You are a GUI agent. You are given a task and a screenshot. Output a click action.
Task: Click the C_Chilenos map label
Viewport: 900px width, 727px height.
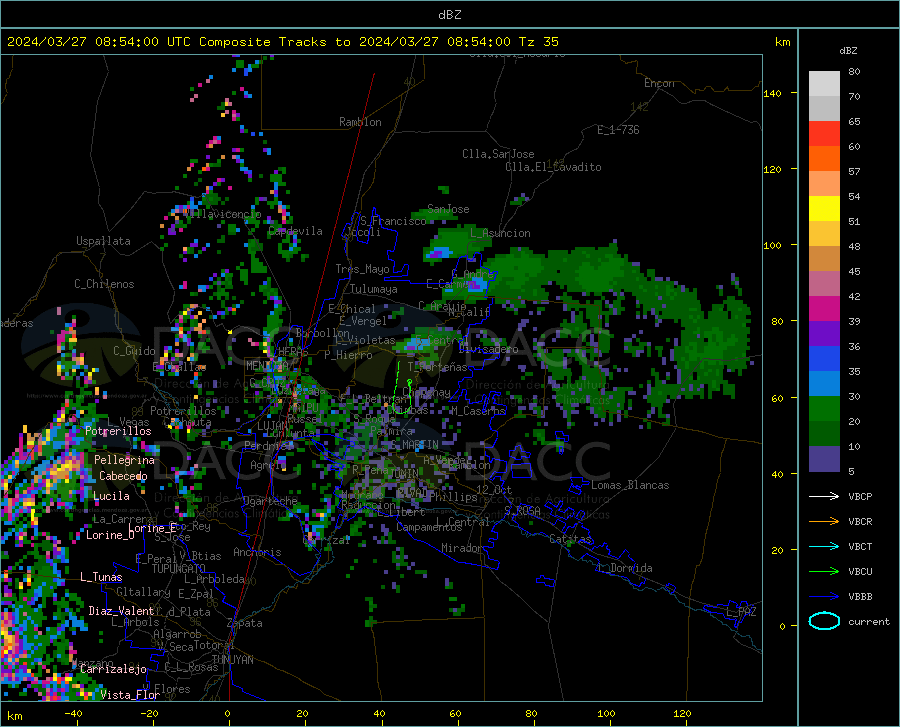[104, 284]
